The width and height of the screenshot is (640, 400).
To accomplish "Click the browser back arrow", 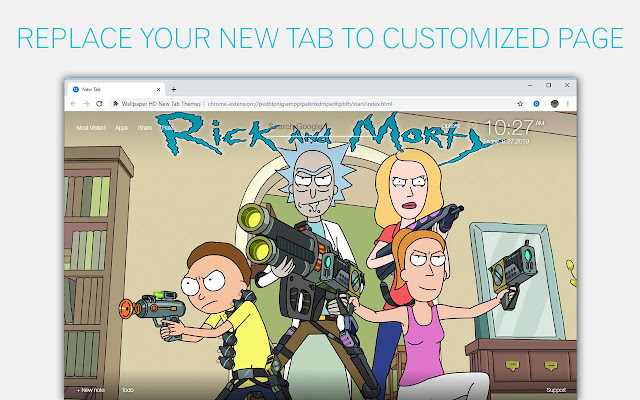I will (x=73, y=104).
